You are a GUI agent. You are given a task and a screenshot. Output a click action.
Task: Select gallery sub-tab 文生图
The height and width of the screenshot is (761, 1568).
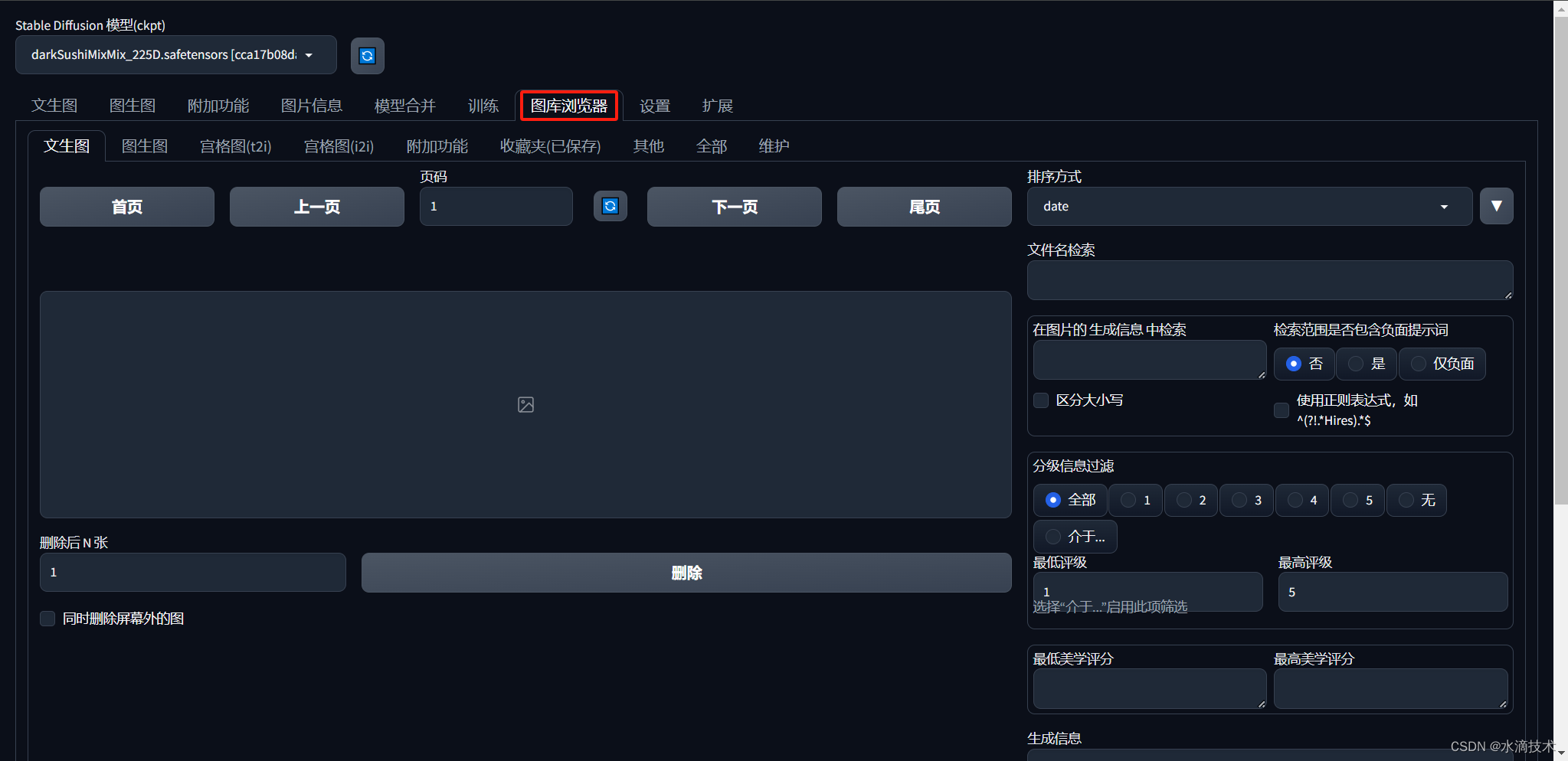pos(67,145)
